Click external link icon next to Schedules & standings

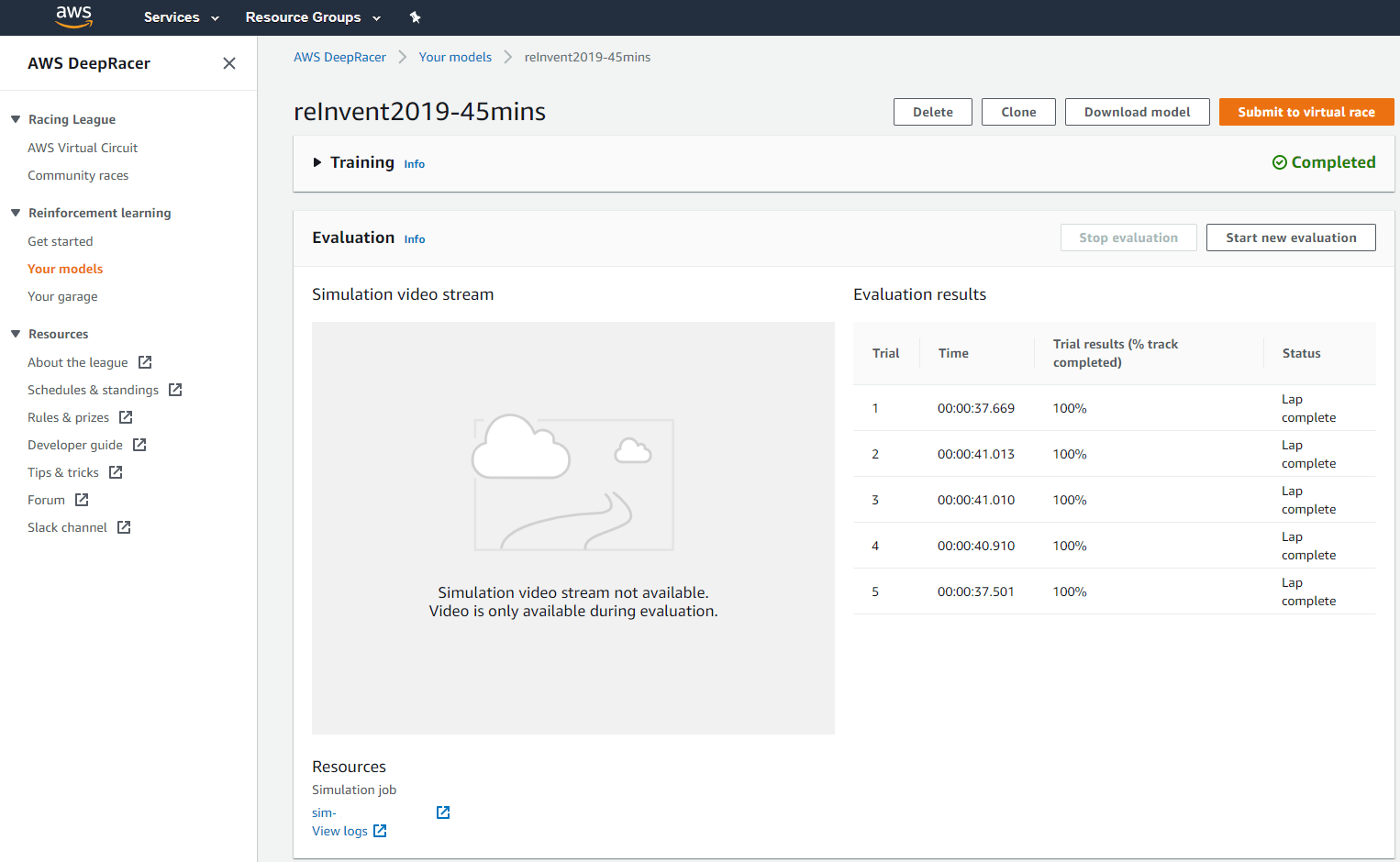pos(175,390)
